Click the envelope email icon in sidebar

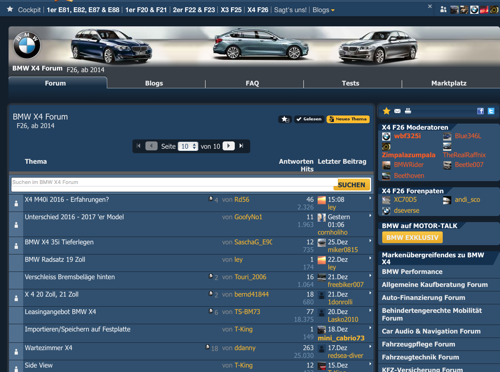397,111
